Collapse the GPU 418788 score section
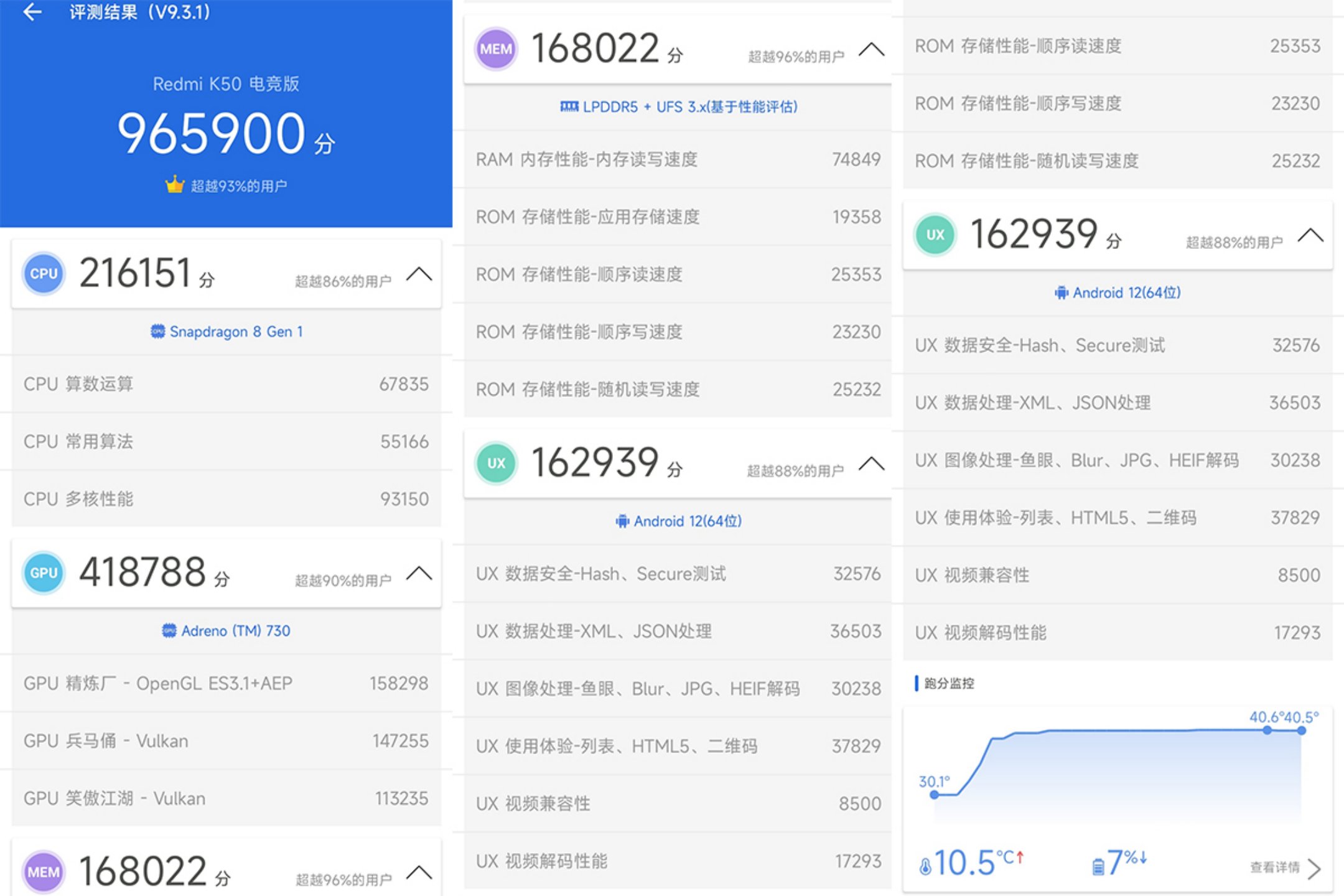The height and width of the screenshot is (896, 1344). click(419, 572)
